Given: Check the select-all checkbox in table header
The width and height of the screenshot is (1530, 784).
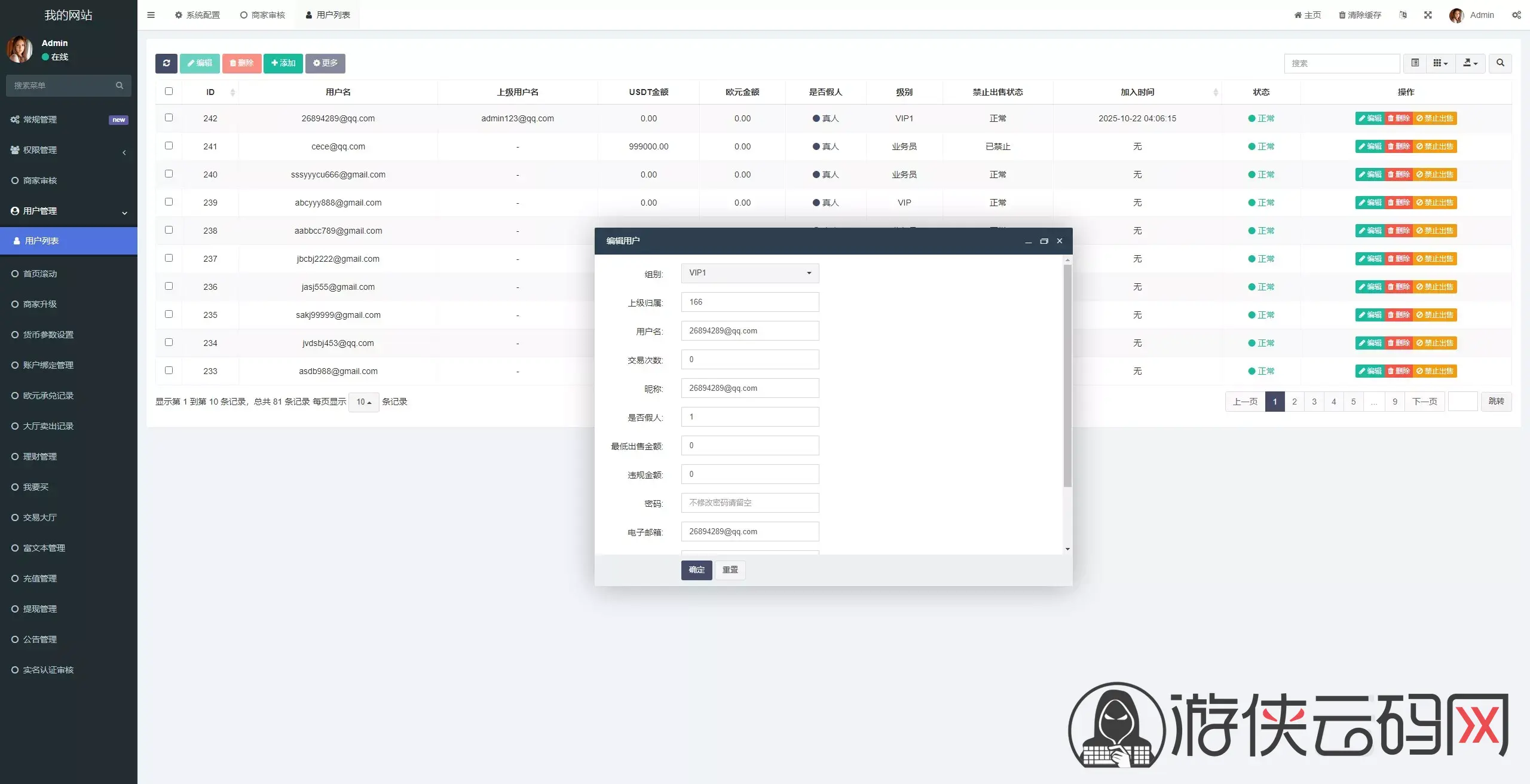Looking at the screenshot, I should [x=169, y=91].
